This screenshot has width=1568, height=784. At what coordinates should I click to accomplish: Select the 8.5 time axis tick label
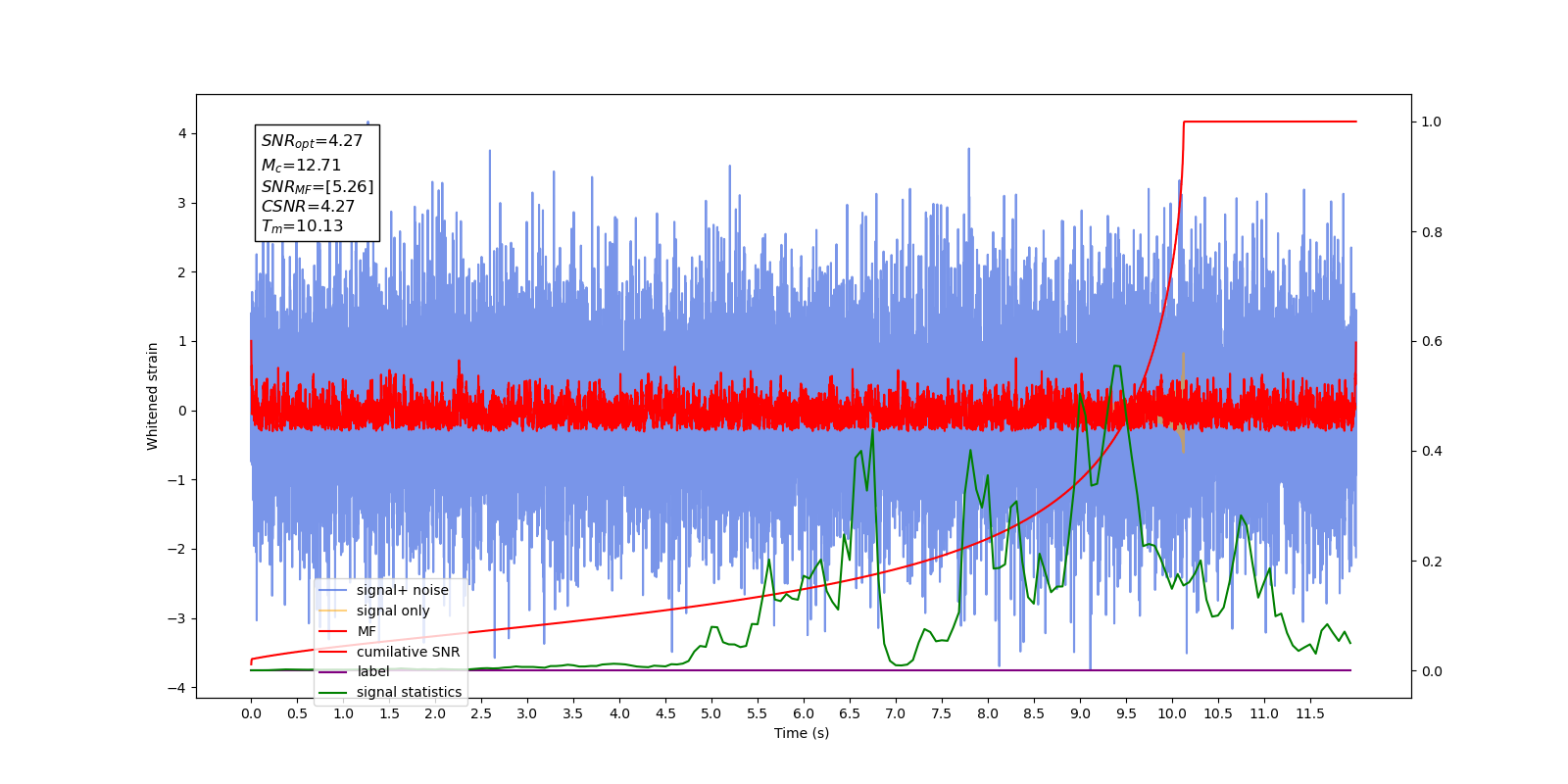pos(1034,713)
